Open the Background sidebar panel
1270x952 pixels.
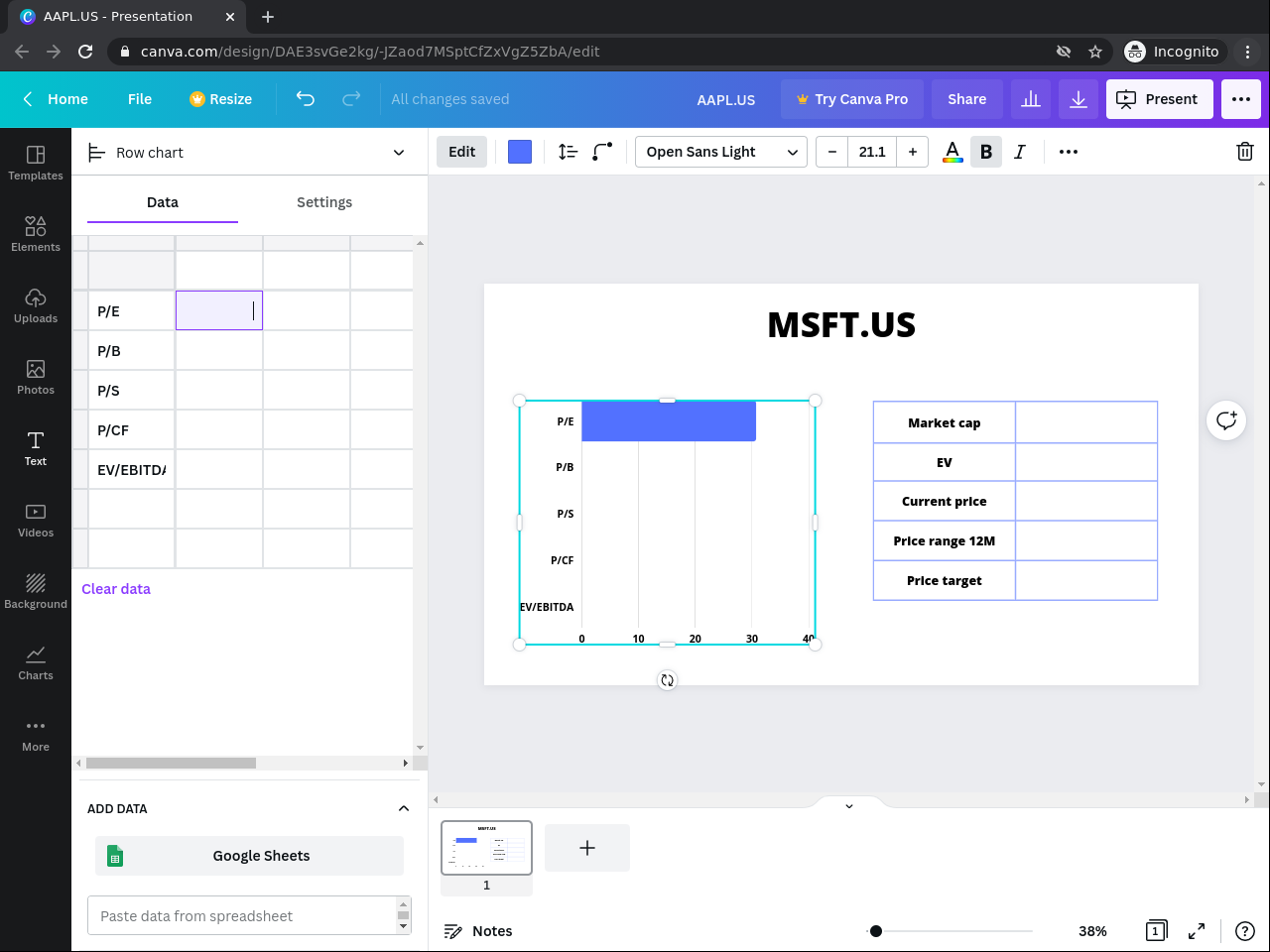36,591
